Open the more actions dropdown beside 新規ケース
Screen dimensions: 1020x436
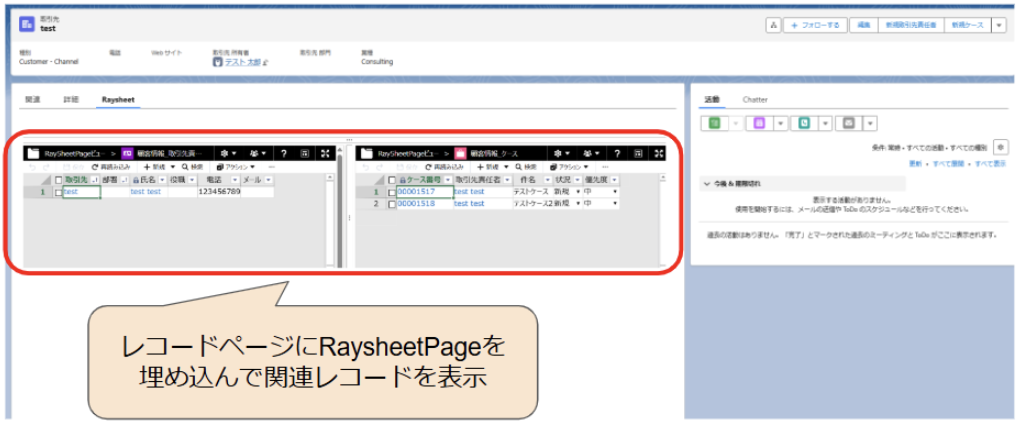998,25
